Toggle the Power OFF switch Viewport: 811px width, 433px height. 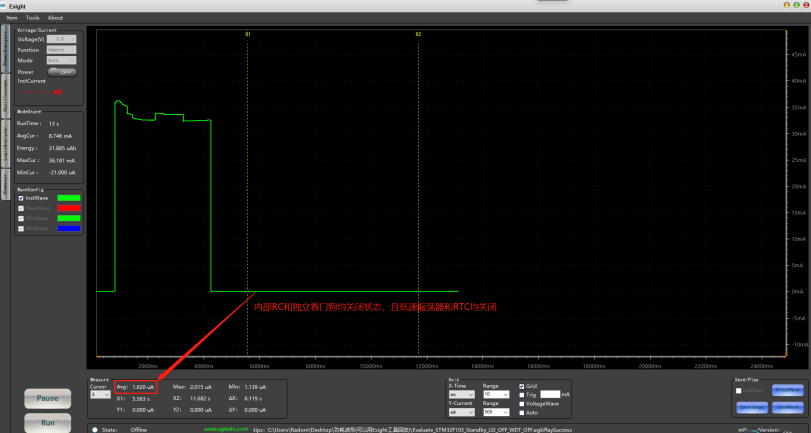pos(62,72)
